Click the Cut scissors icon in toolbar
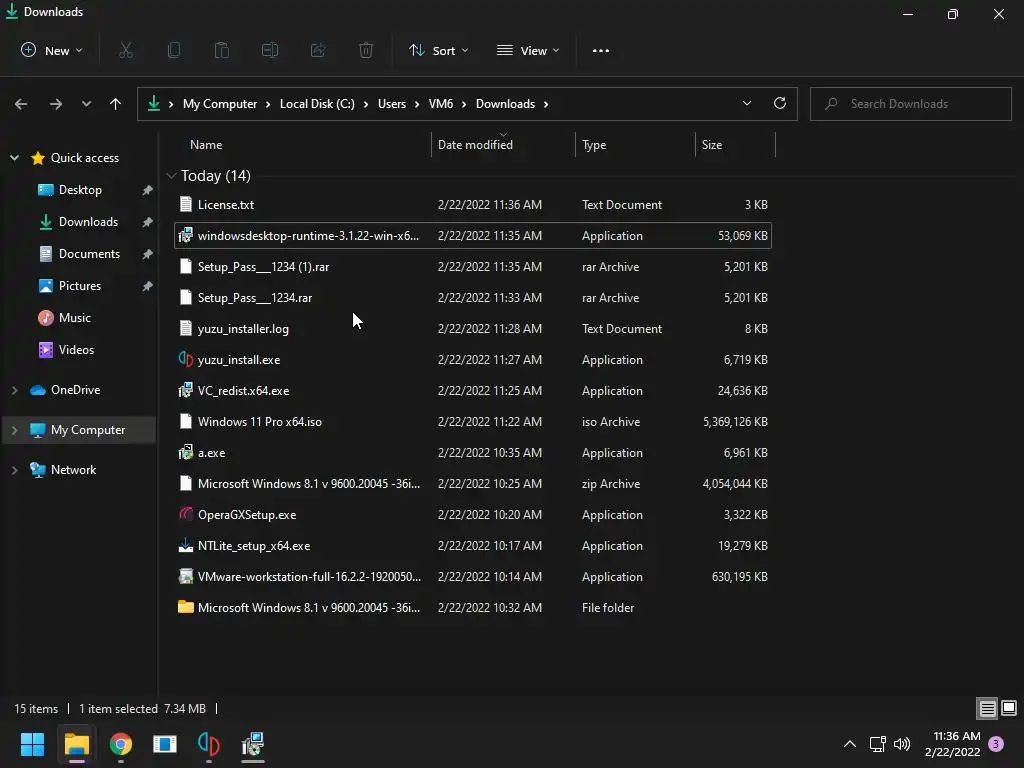This screenshot has height=768, width=1024. 126,50
